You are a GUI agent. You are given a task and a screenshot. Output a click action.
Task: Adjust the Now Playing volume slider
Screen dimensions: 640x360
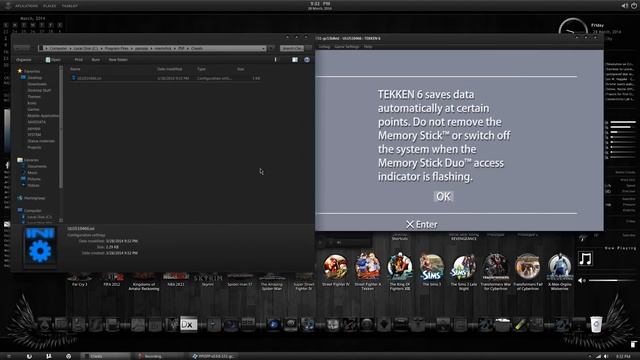click(612, 280)
